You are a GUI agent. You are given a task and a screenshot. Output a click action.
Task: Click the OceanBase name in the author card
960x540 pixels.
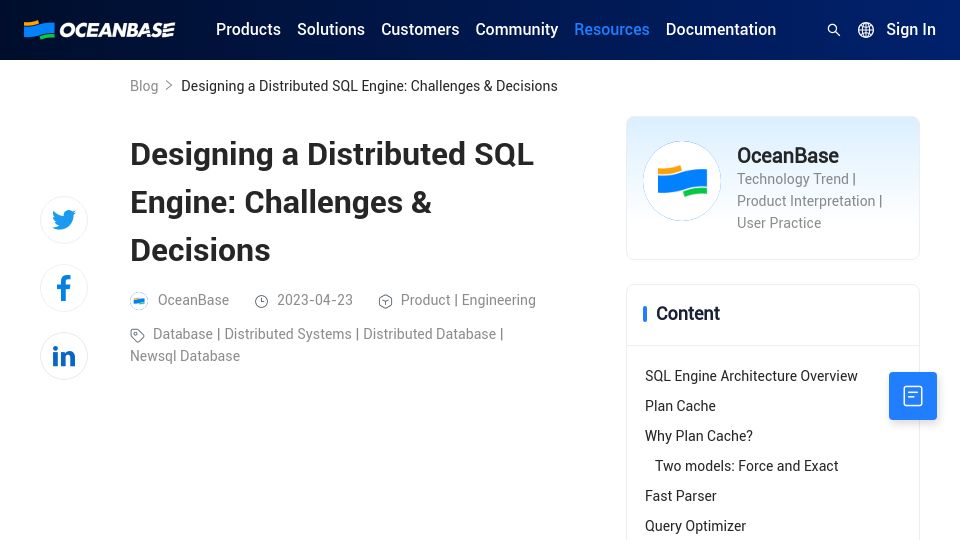(787, 156)
